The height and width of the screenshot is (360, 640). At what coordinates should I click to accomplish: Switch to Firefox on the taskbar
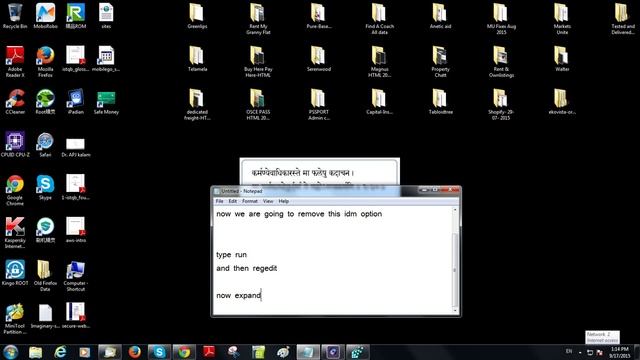click(134, 352)
